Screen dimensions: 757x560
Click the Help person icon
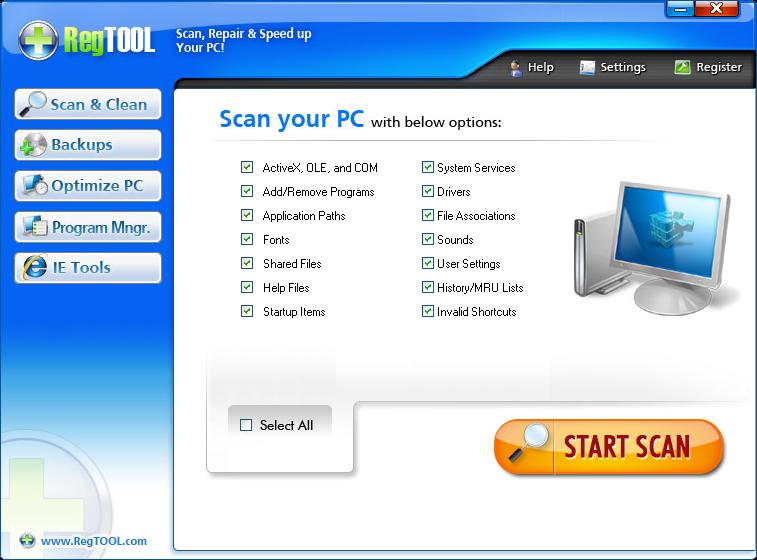coord(516,68)
